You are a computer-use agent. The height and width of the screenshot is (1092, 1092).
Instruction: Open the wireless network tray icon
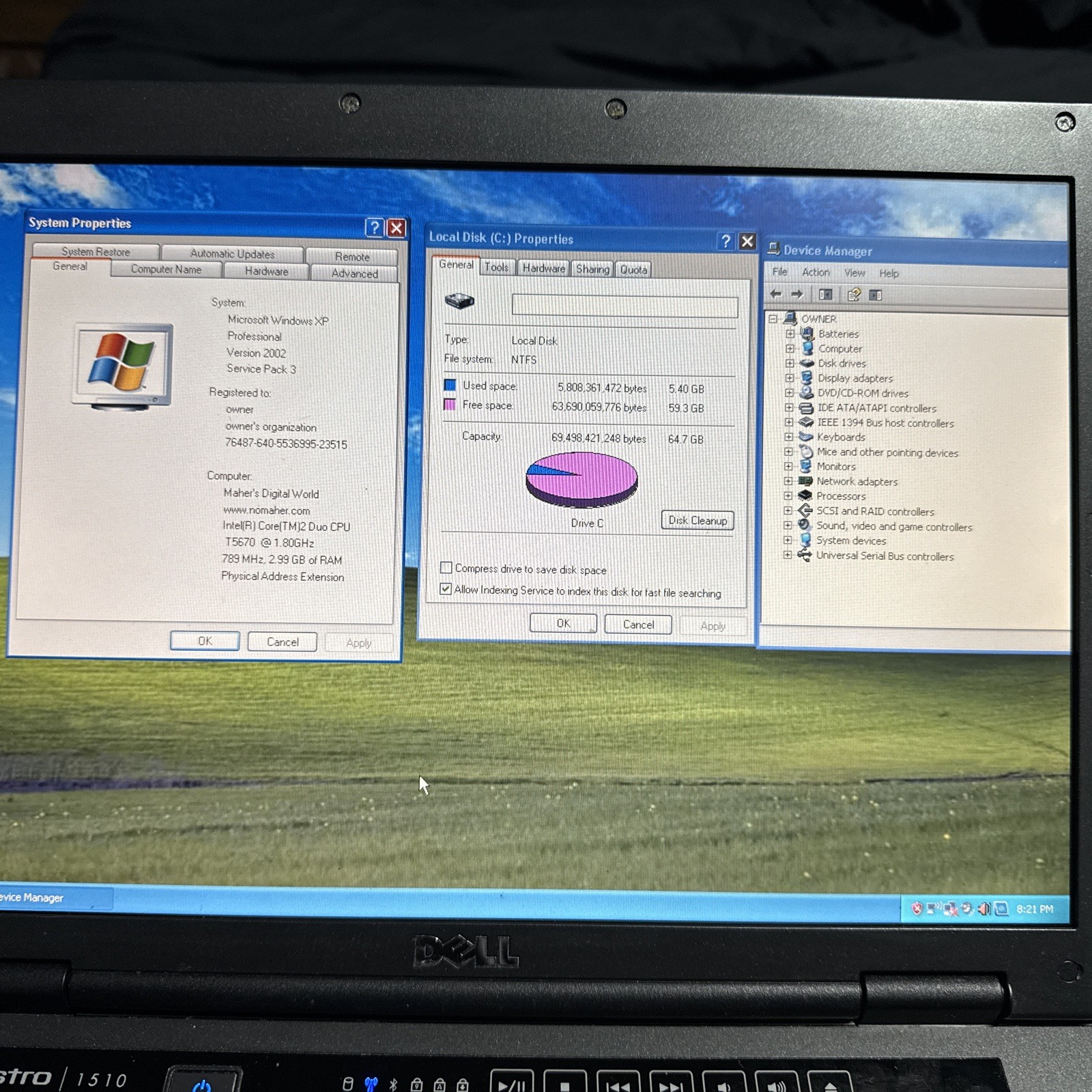[x=933, y=908]
